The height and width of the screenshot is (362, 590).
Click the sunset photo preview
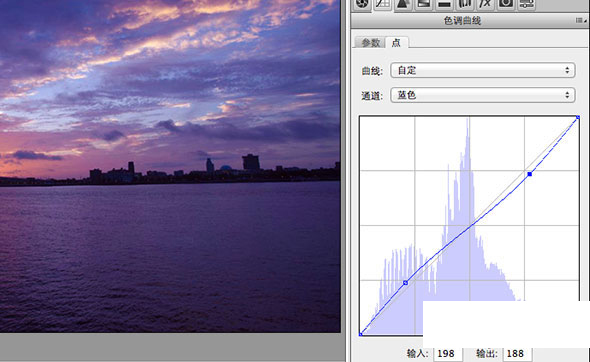[170, 166]
